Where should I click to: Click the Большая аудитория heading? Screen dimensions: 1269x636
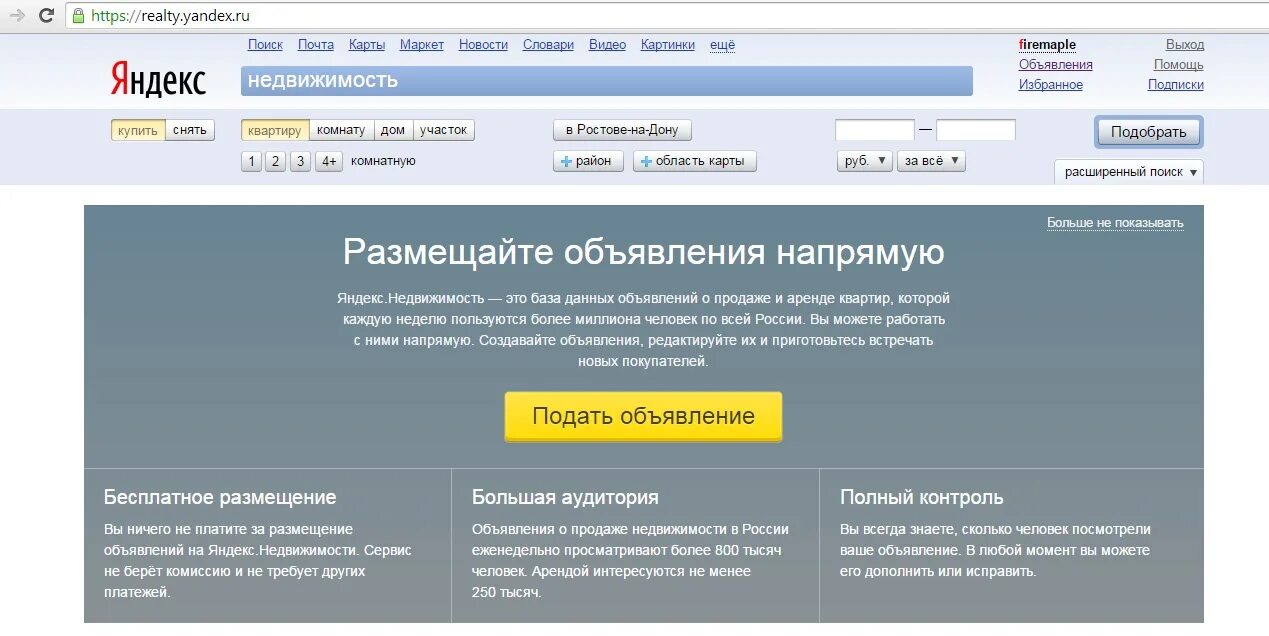(x=565, y=497)
